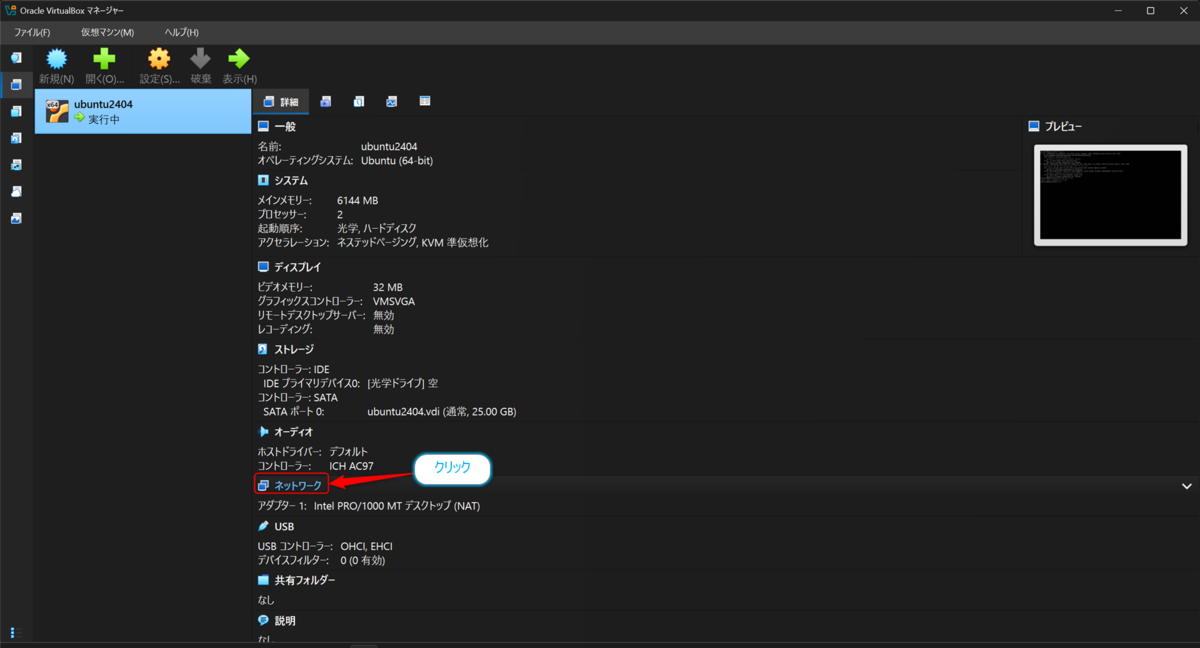The width and height of the screenshot is (1200, 648).
Task: Click the ubuntu2404.vdi disk entry
Action: click(441, 412)
